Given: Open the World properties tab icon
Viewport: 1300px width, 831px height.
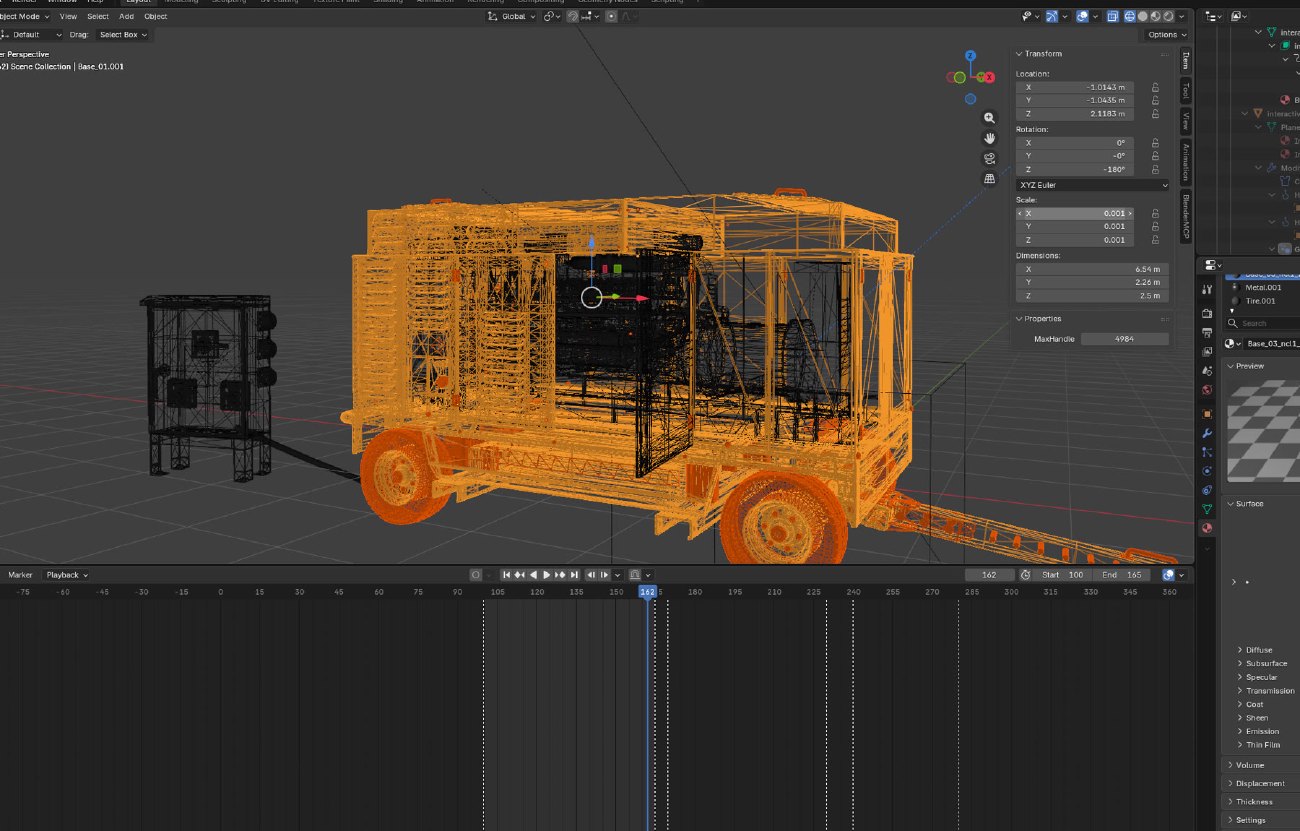Looking at the screenshot, I should tap(1207, 390).
